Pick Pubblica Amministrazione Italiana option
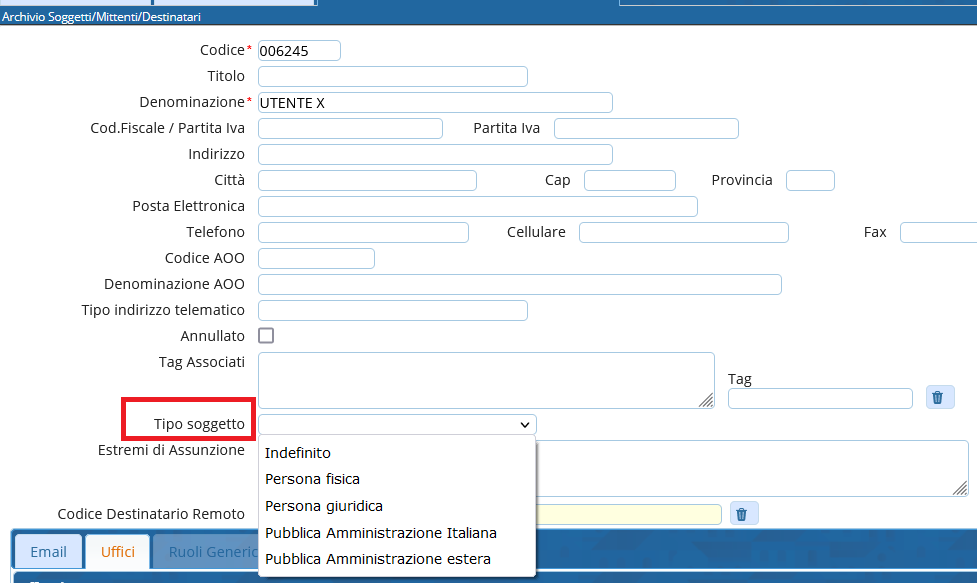Image resolution: width=977 pixels, height=583 pixels. click(380, 532)
